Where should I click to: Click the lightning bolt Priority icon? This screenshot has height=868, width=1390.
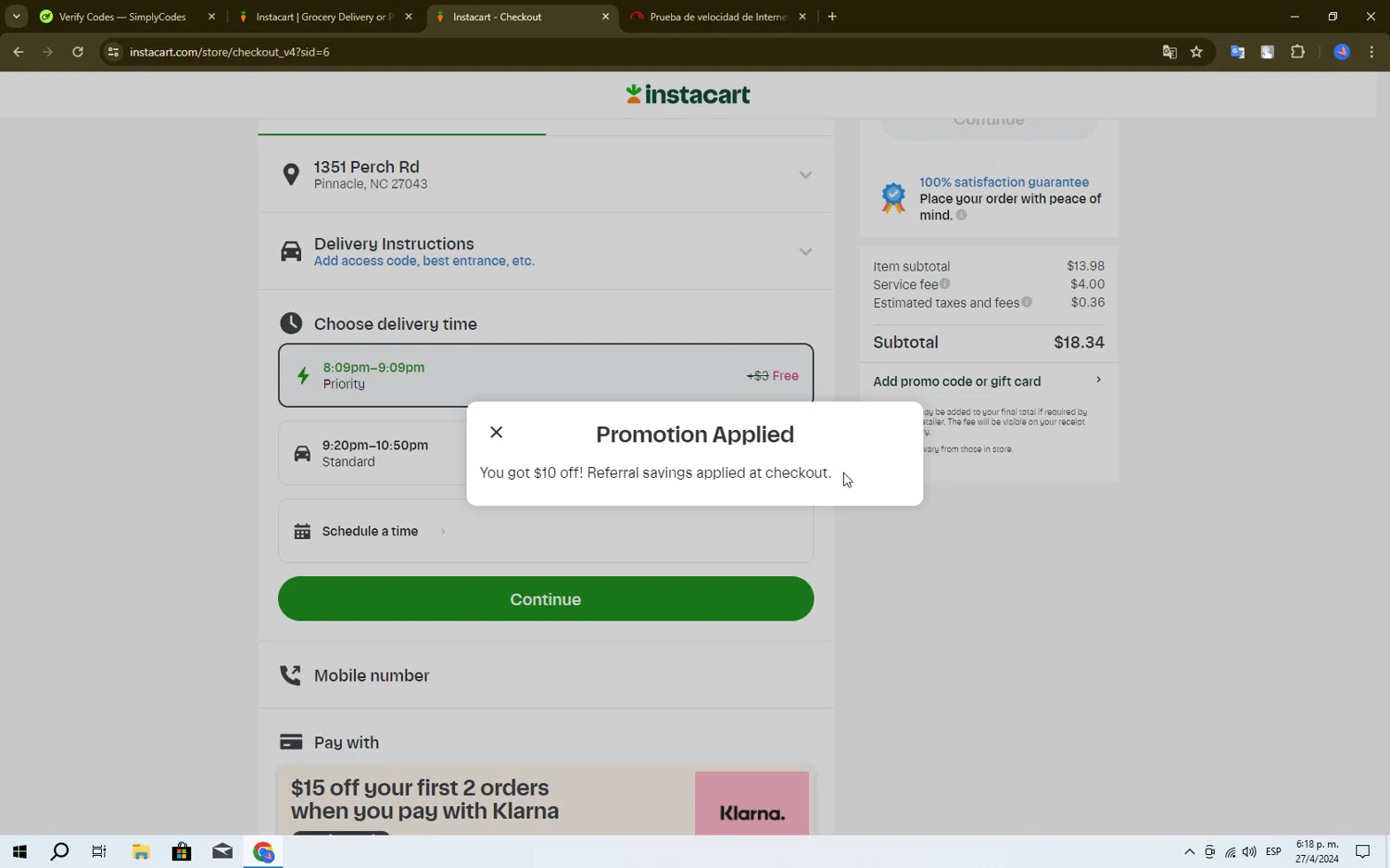303,375
